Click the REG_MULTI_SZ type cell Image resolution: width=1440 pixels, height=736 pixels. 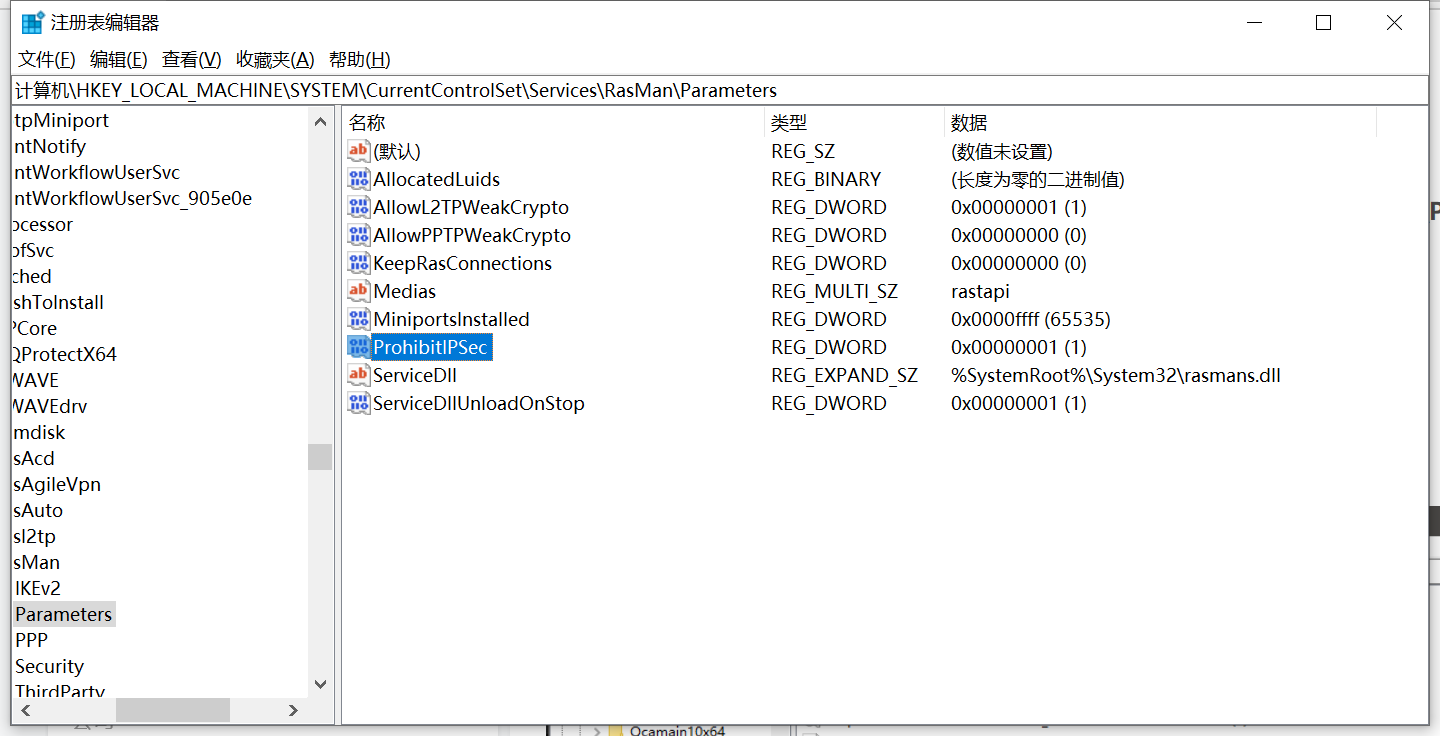click(x=834, y=291)
